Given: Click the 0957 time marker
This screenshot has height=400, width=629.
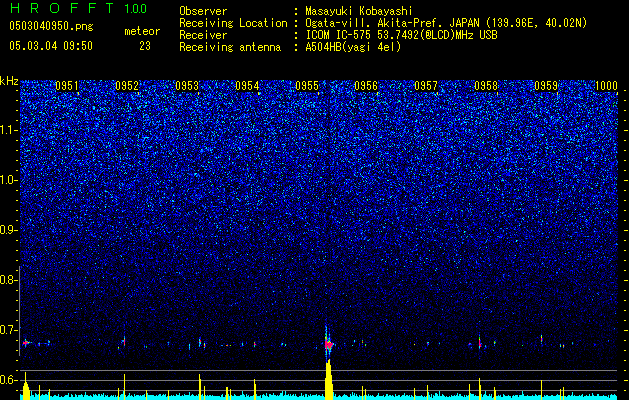Looking at the screenshot, I should pos(426,86).
